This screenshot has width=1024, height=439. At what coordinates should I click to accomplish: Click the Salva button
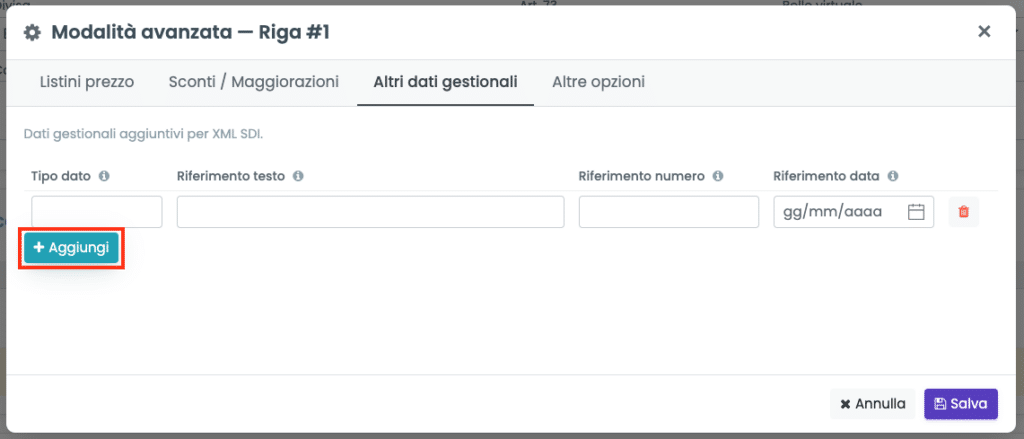click(961, 404)
